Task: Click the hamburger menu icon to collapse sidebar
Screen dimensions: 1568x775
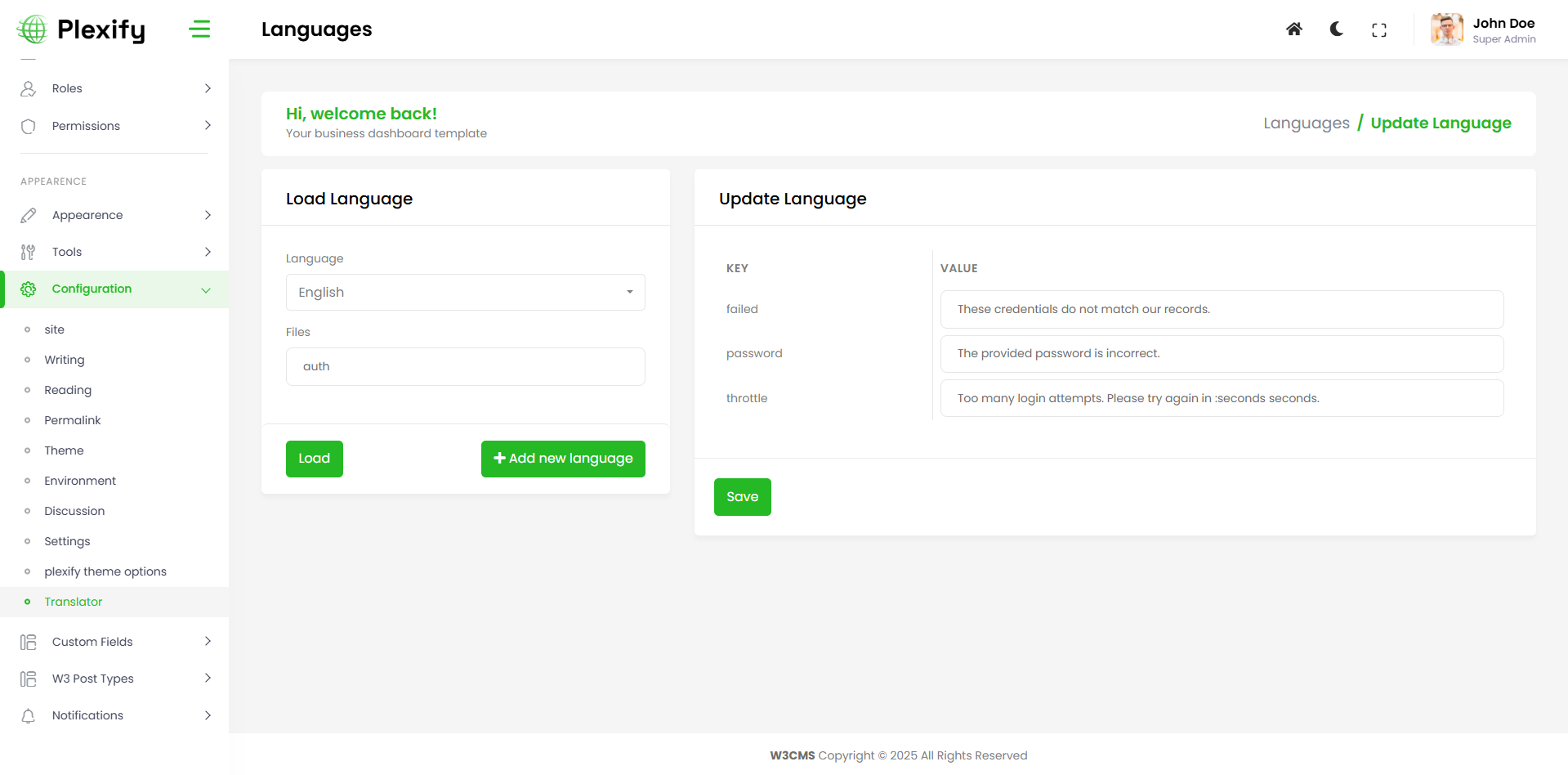Action: click(x=199, y=29)
